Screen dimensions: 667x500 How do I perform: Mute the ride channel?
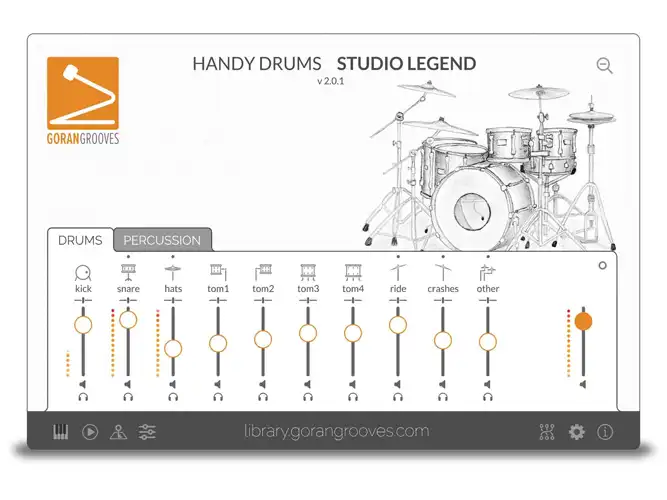coord(398,384)
